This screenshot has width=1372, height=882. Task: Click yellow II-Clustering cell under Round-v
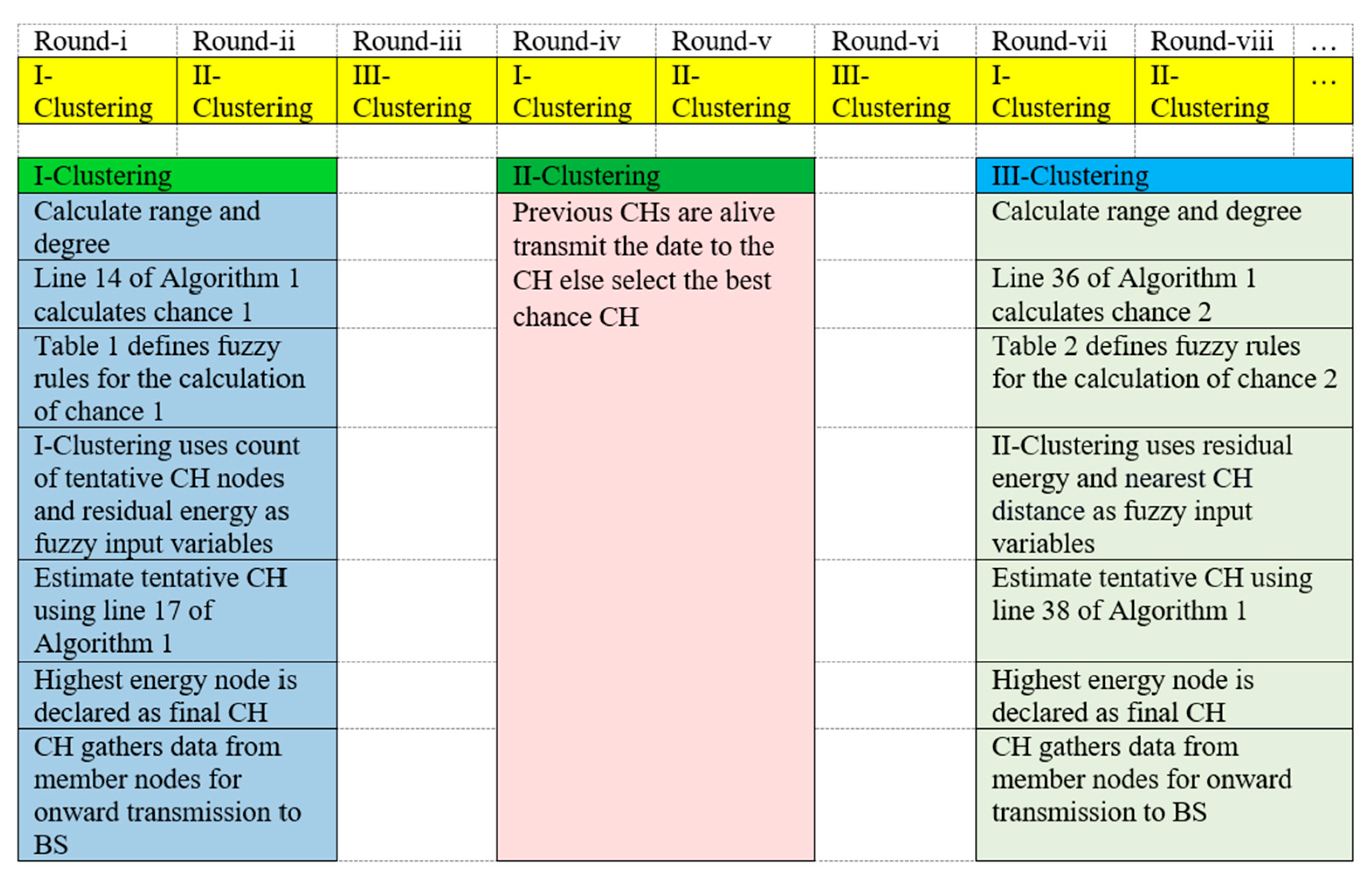pyautogui.click(x=735, y=91)
